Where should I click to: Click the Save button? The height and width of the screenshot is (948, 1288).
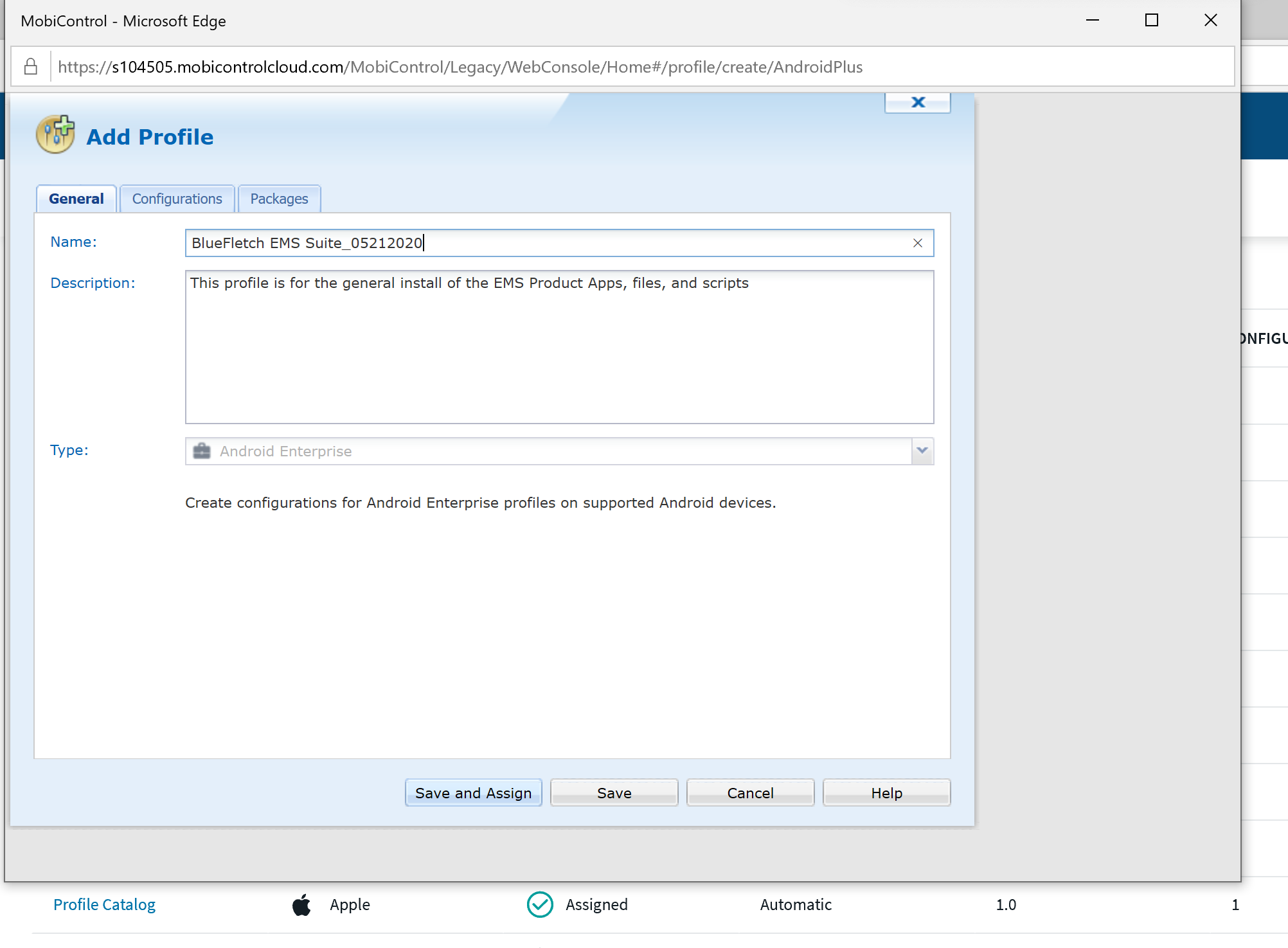click(x=614, y=793)
